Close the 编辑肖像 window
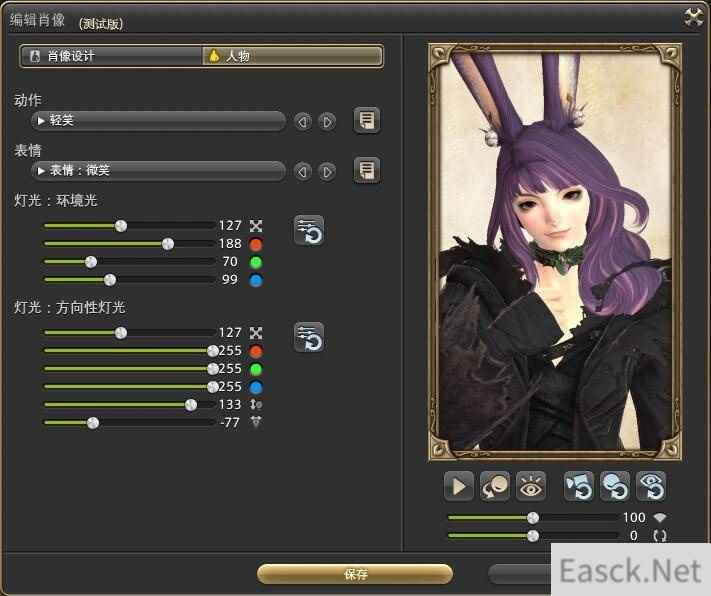Viewport: 711px width, 596px height. coord(693,18)
